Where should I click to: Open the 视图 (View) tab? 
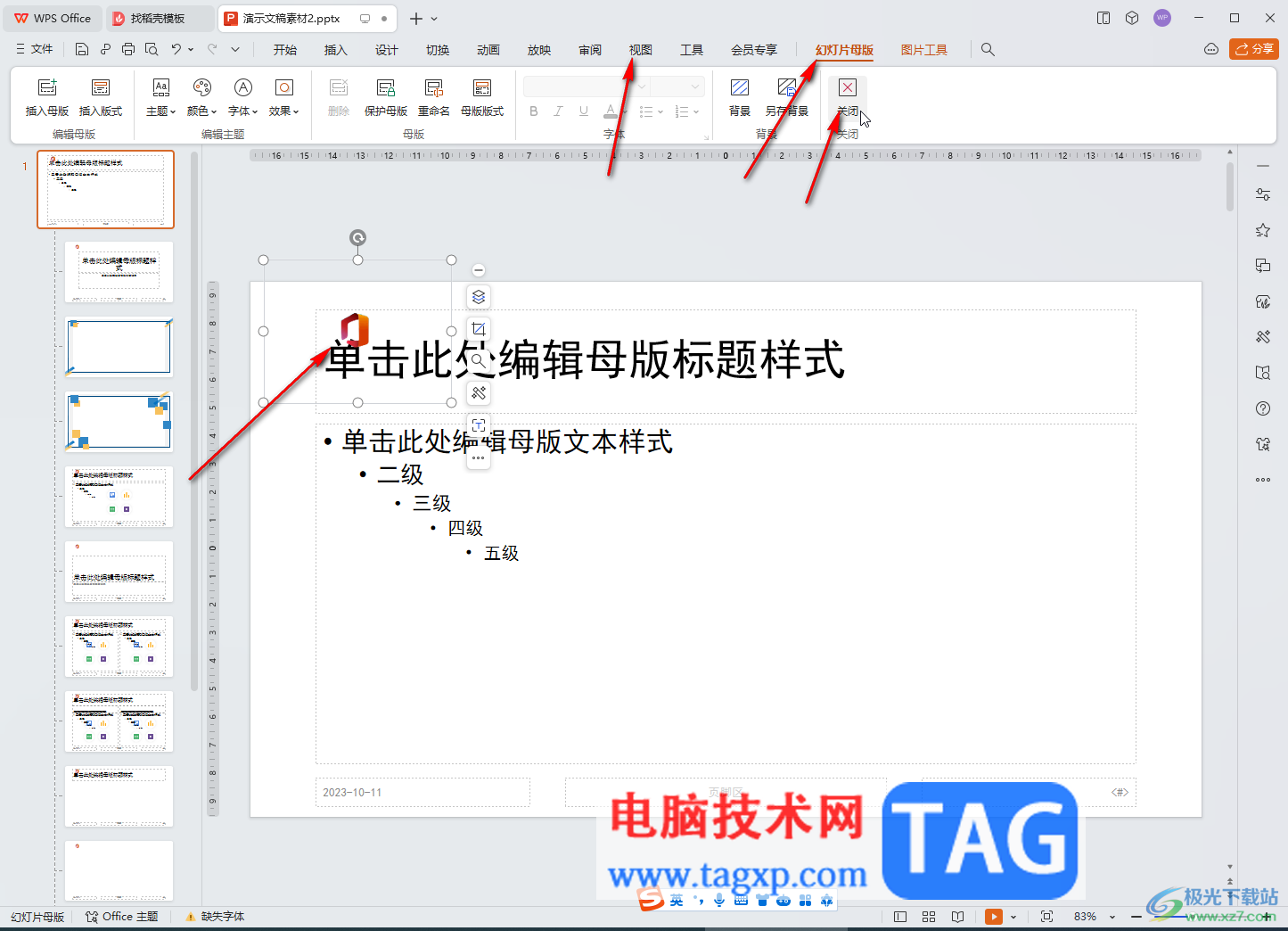tap(641, 50)
